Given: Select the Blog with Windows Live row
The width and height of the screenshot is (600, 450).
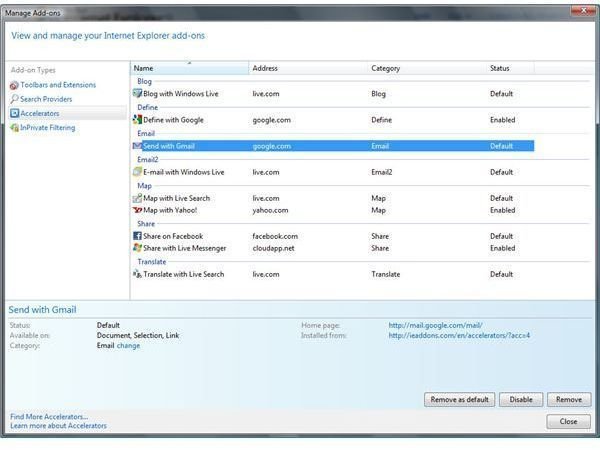Looking at the screenshot, I should point(333,94).
